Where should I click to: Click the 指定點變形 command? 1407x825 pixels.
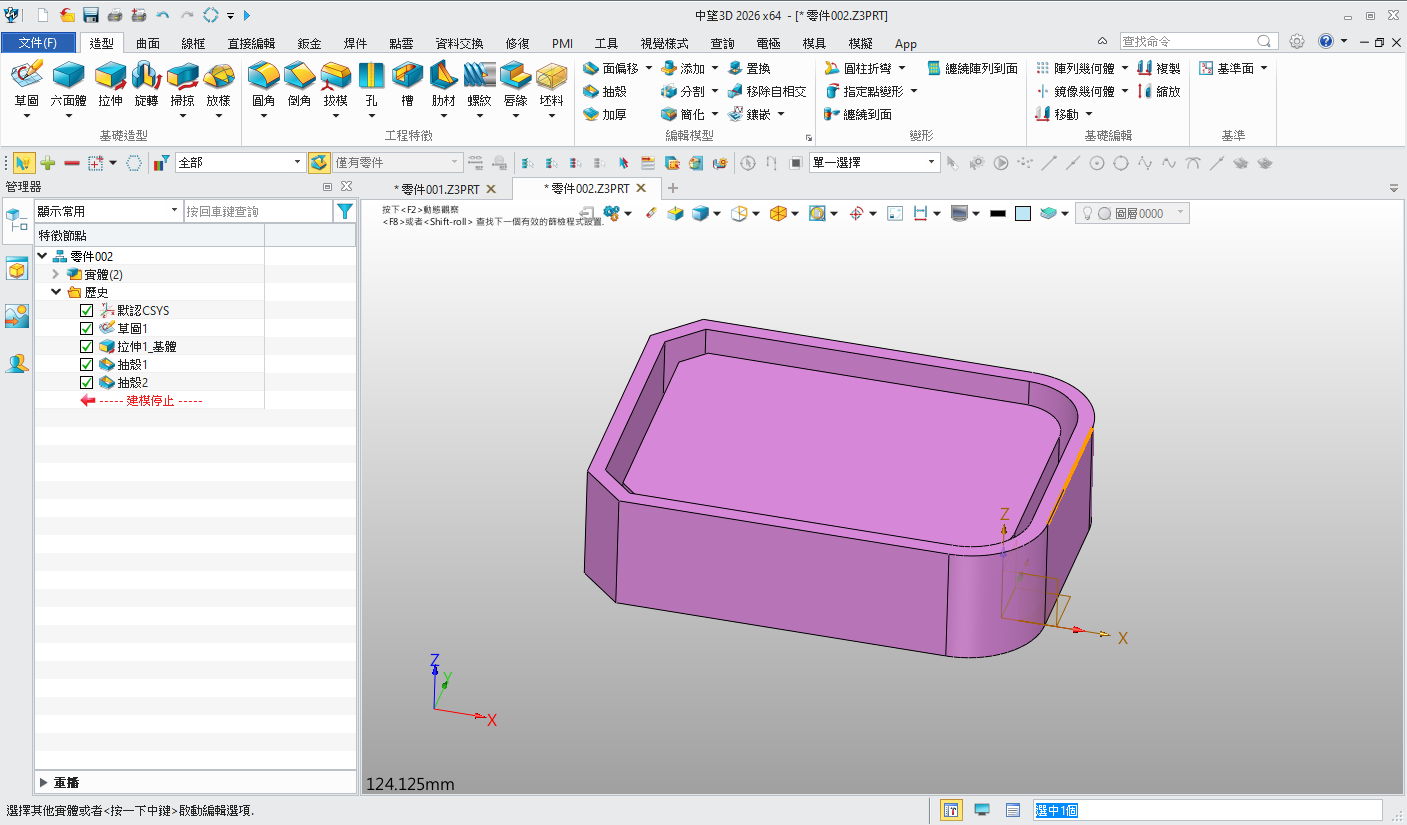click(863, 91)
